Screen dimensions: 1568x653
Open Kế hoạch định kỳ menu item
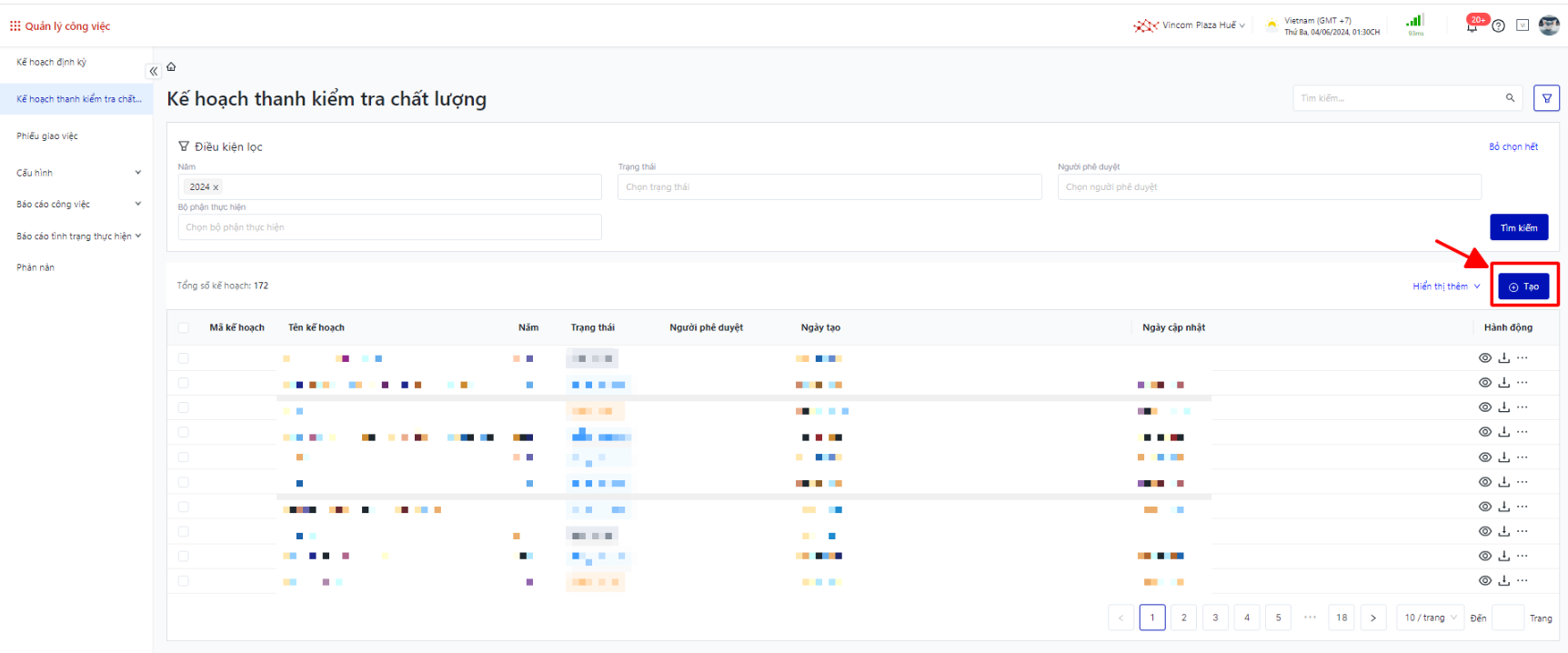(52, 63)
